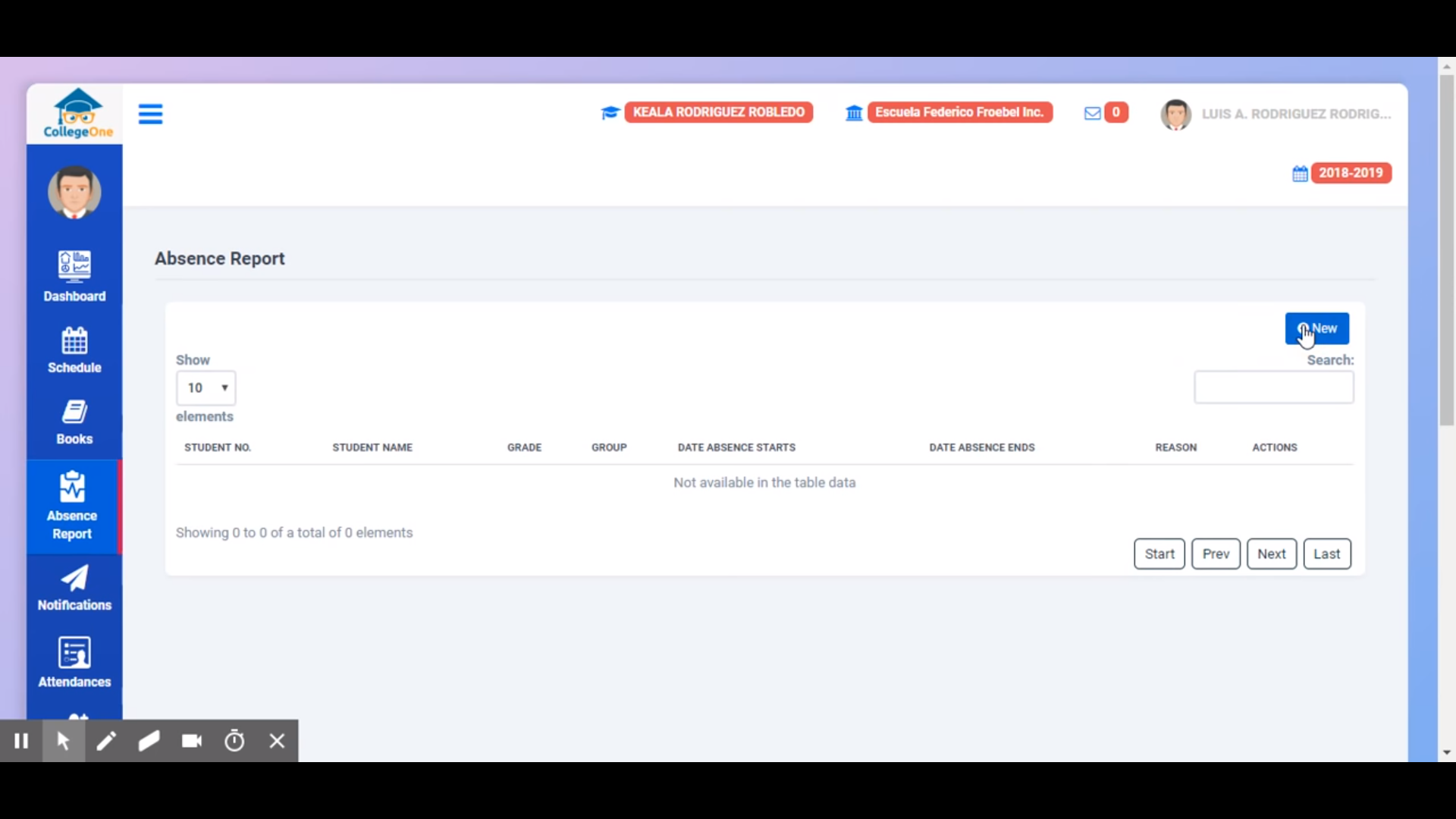Open the 2018-2019 school year selector

pyautogui.click(x=1351, y=173)
